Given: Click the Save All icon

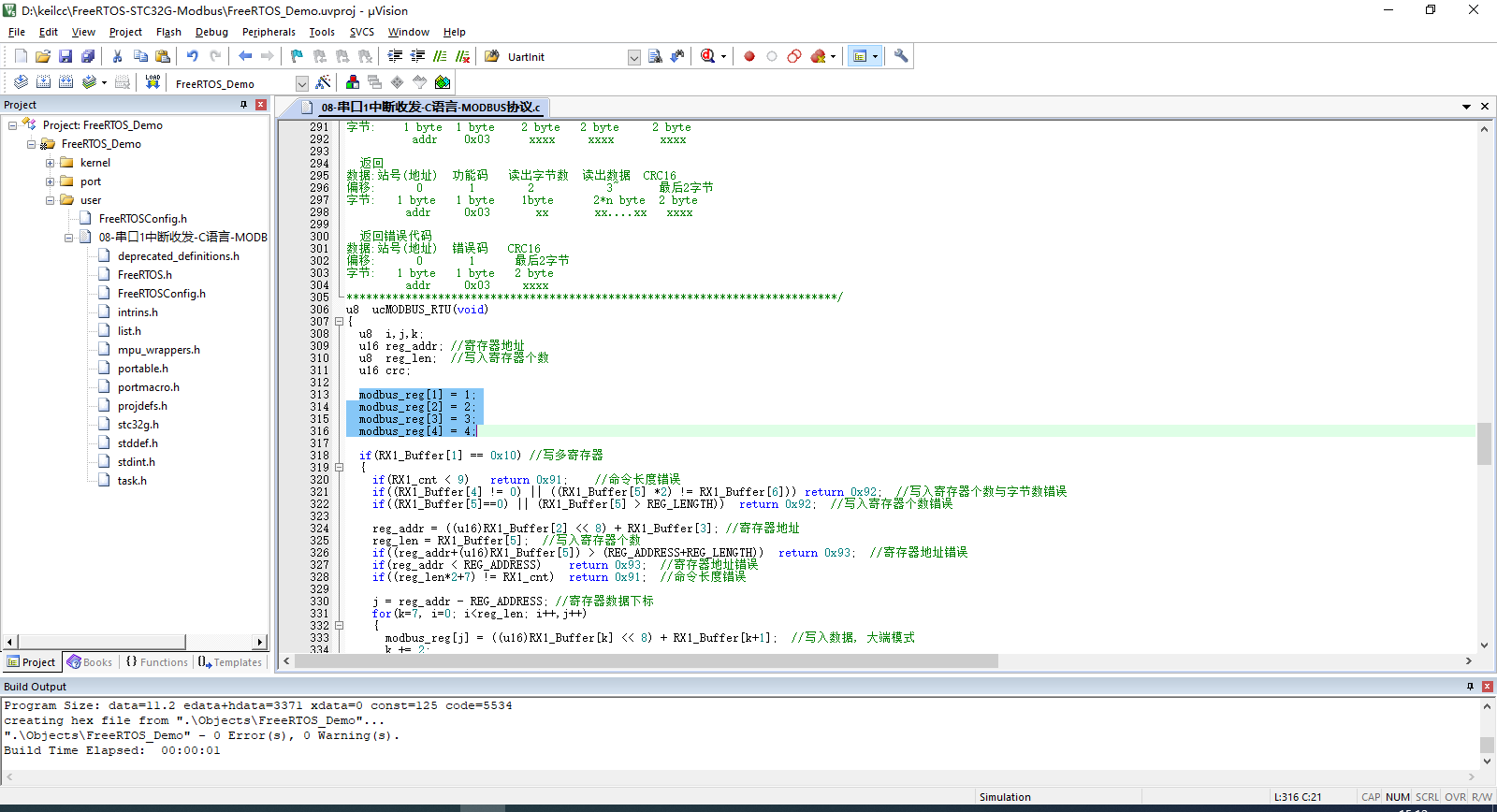Looking at the screenshot, I should [88, 56].
